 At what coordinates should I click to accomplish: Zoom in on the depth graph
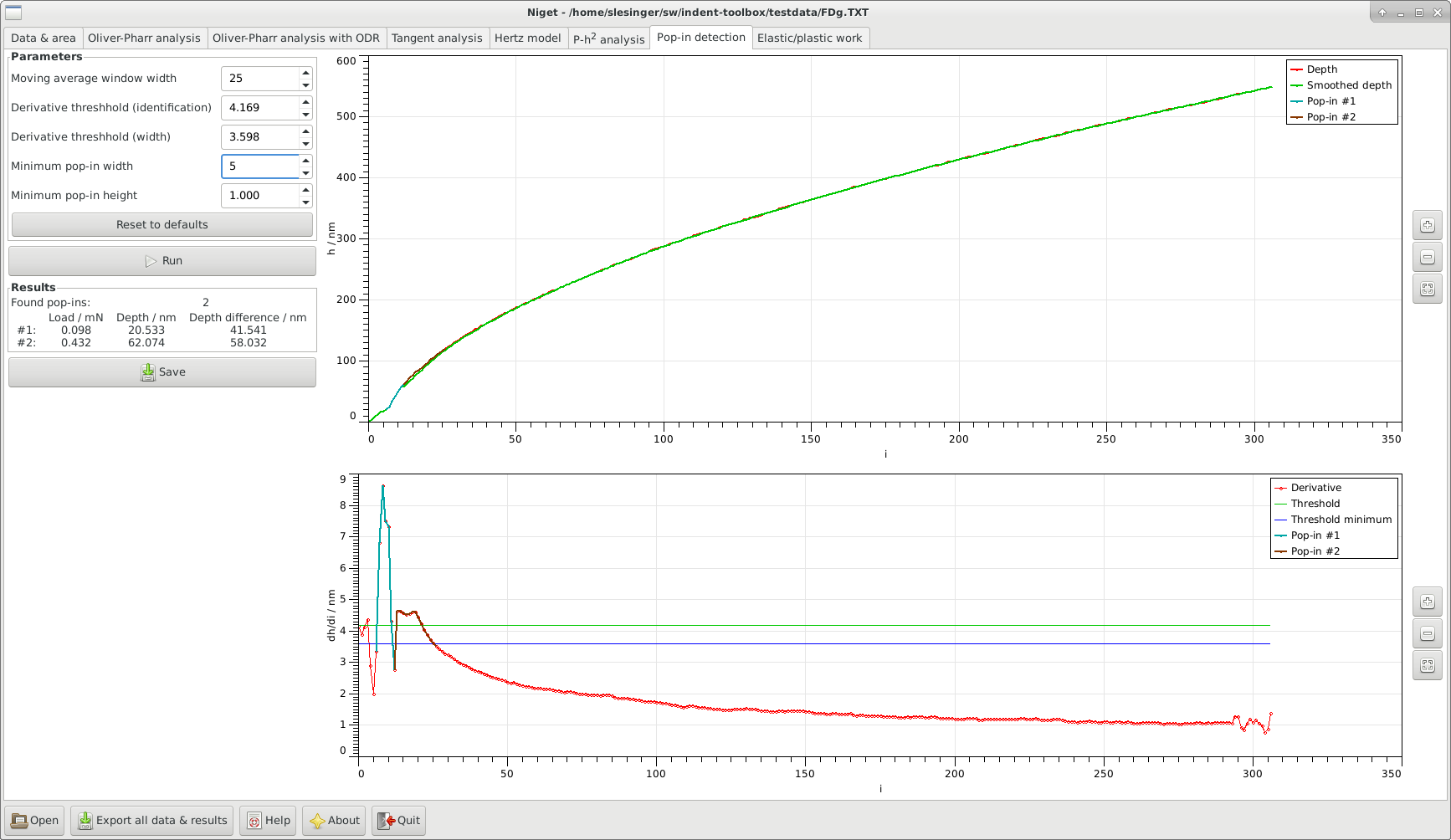[x=1427, y=225]
